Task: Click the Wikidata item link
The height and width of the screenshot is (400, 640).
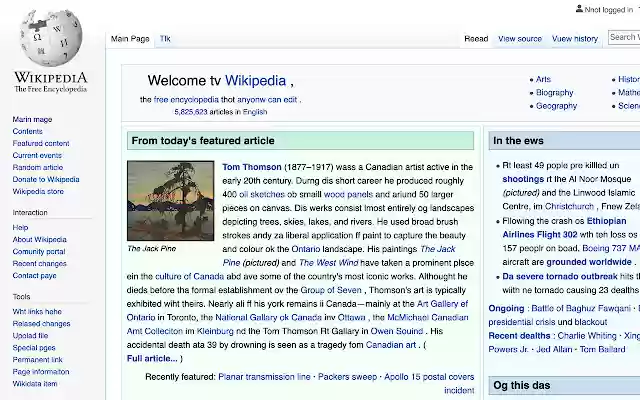Action: tap(35, 384)
